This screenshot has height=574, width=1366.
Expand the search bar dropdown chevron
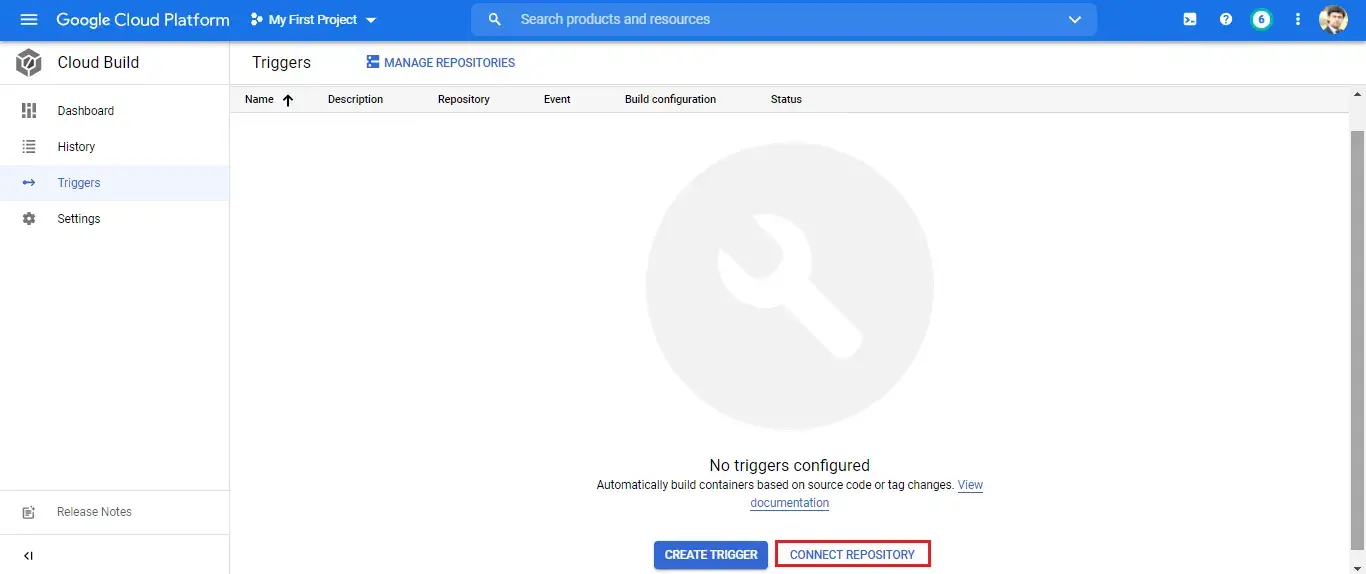tap(1075, 20)
